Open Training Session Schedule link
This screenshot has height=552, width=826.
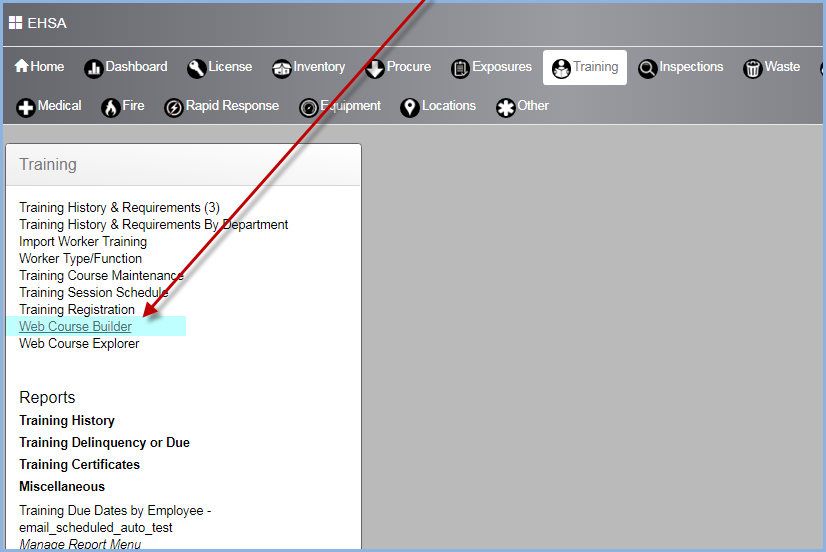(94, 292)
